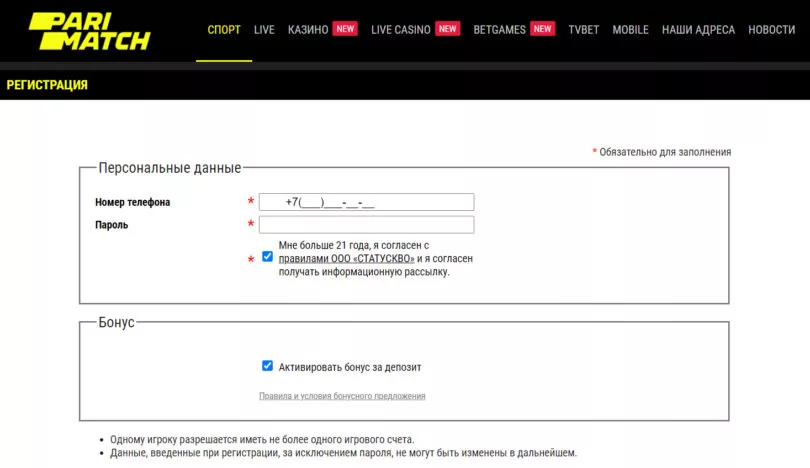Go to LIVE CASINO section
Screen dimensions: 810x468
click(x=400, y=30)
